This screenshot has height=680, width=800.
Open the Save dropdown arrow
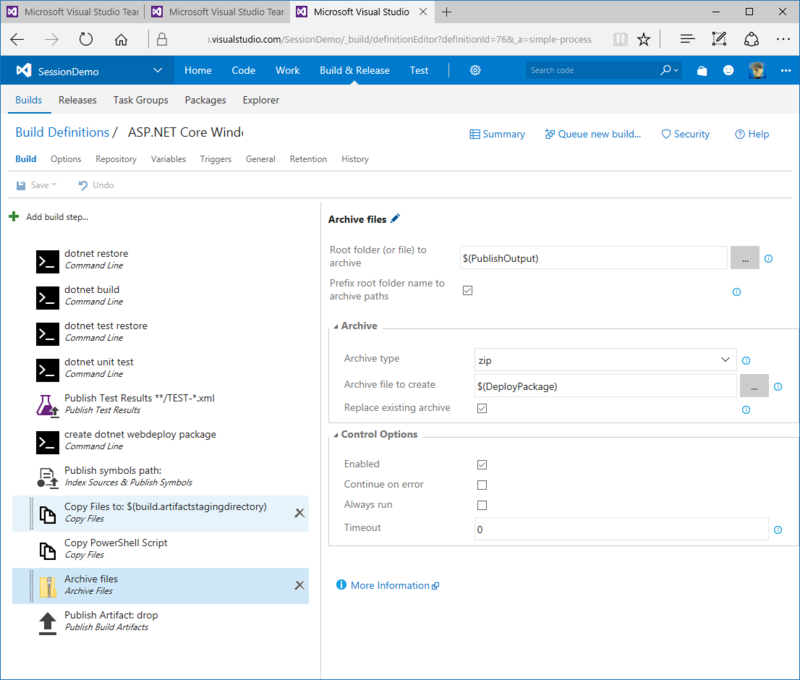[54, 185]
